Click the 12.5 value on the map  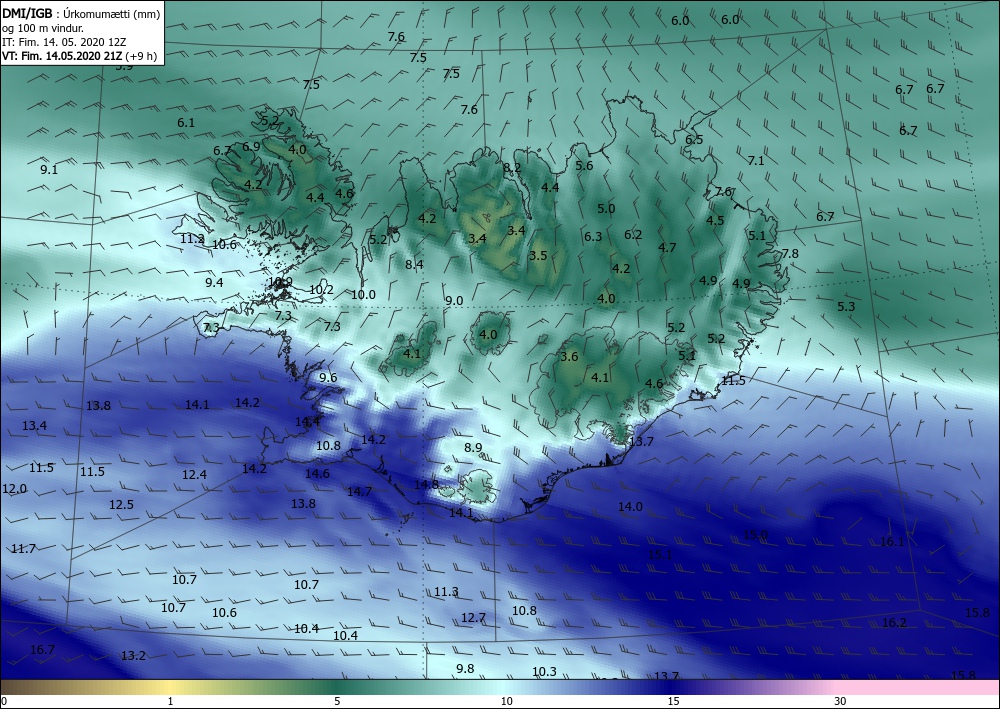(121, 505)
